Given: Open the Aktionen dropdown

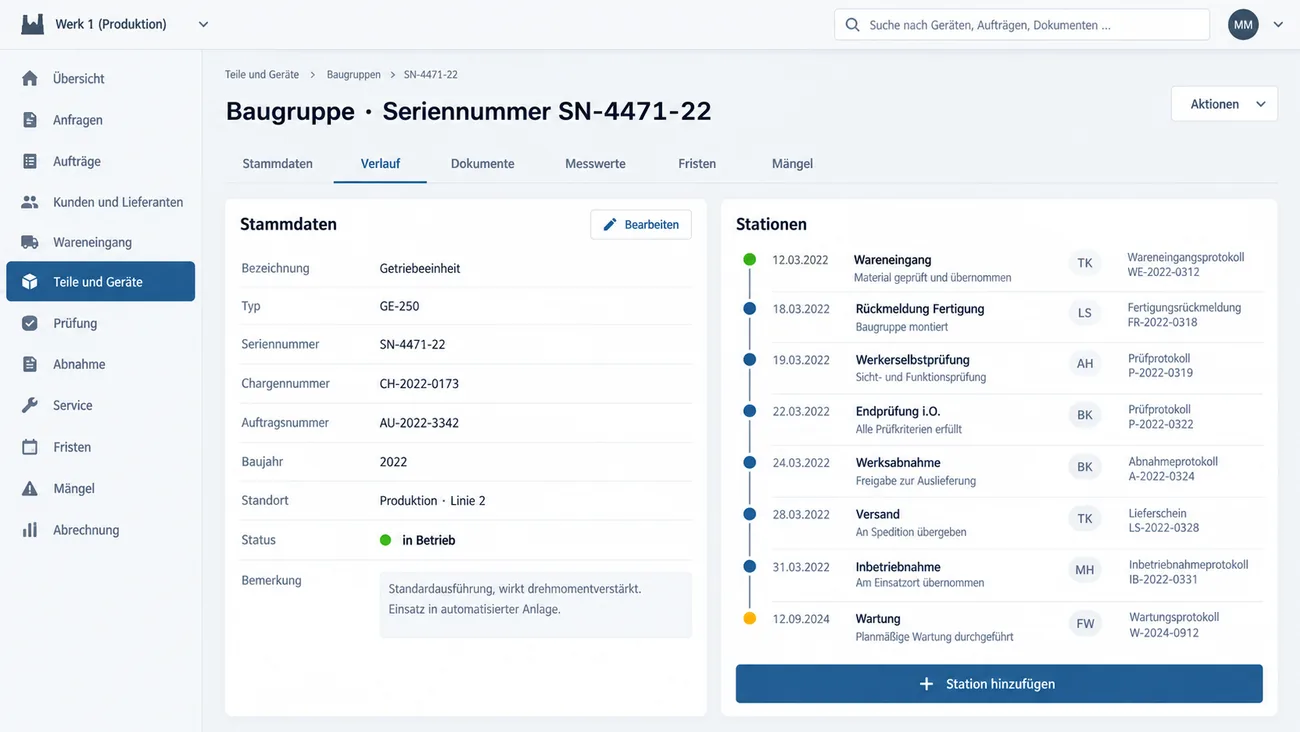Looking at the screenshot, I should (x=1224, y=104).
